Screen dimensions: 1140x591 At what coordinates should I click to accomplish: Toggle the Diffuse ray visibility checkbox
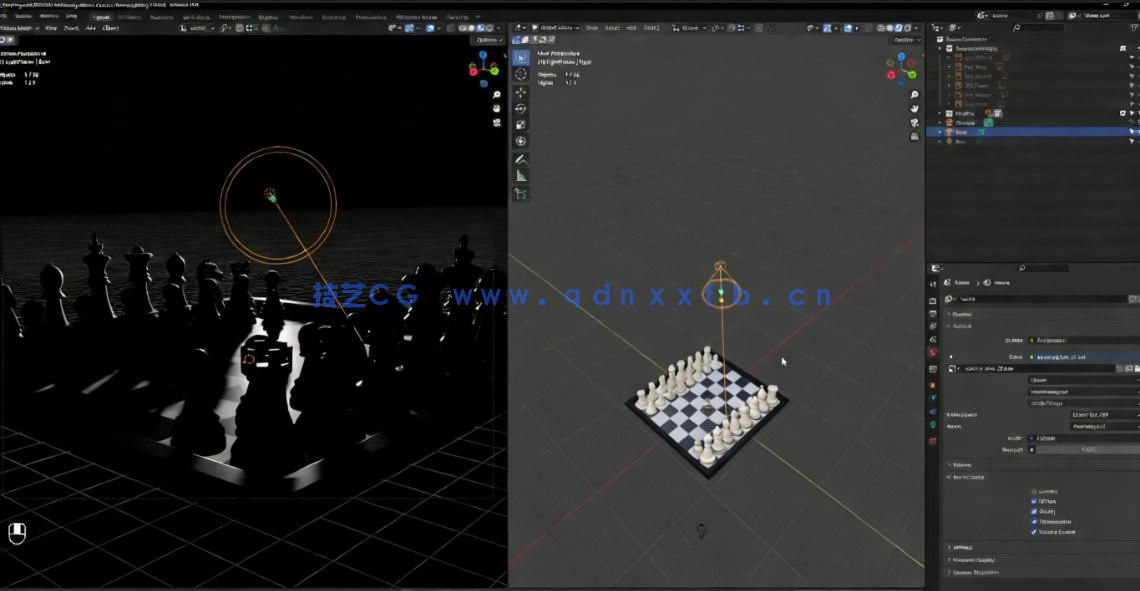[1034, 501]
